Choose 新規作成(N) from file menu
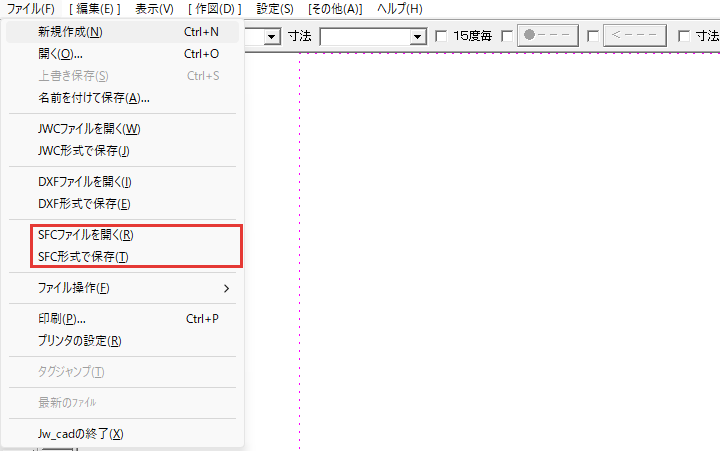 (x=122, y=32)
